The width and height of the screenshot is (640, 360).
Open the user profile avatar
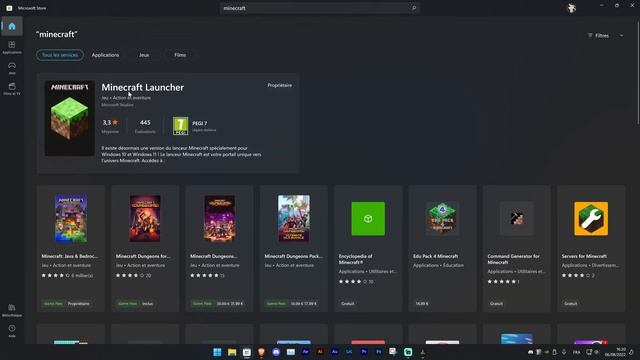tap(571, 8)
